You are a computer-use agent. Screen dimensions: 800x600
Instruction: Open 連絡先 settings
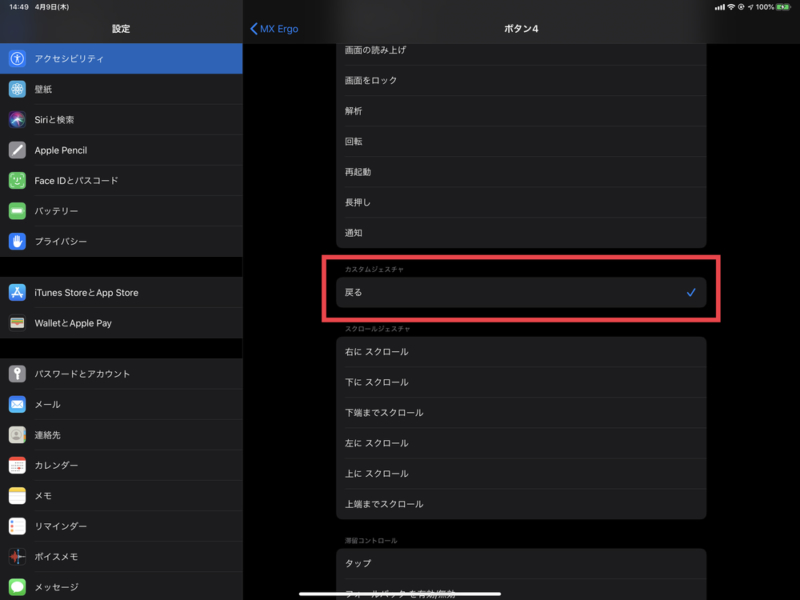121,435
